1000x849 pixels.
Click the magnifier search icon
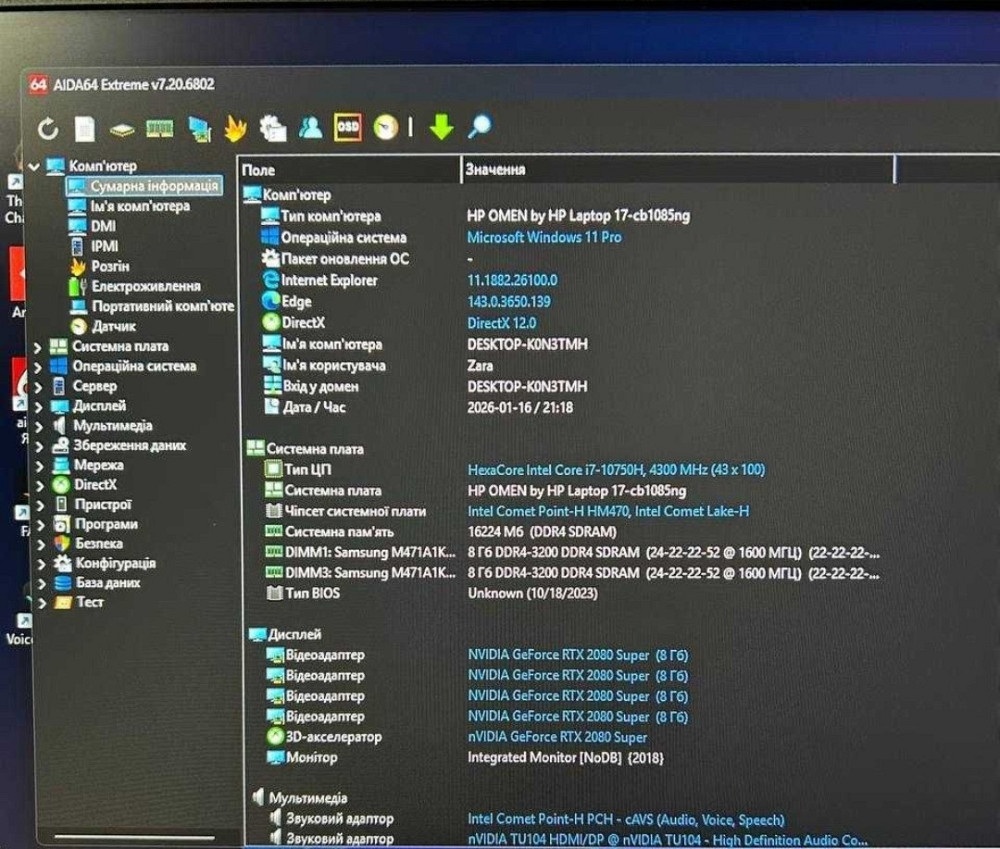(x=480, y=126)
